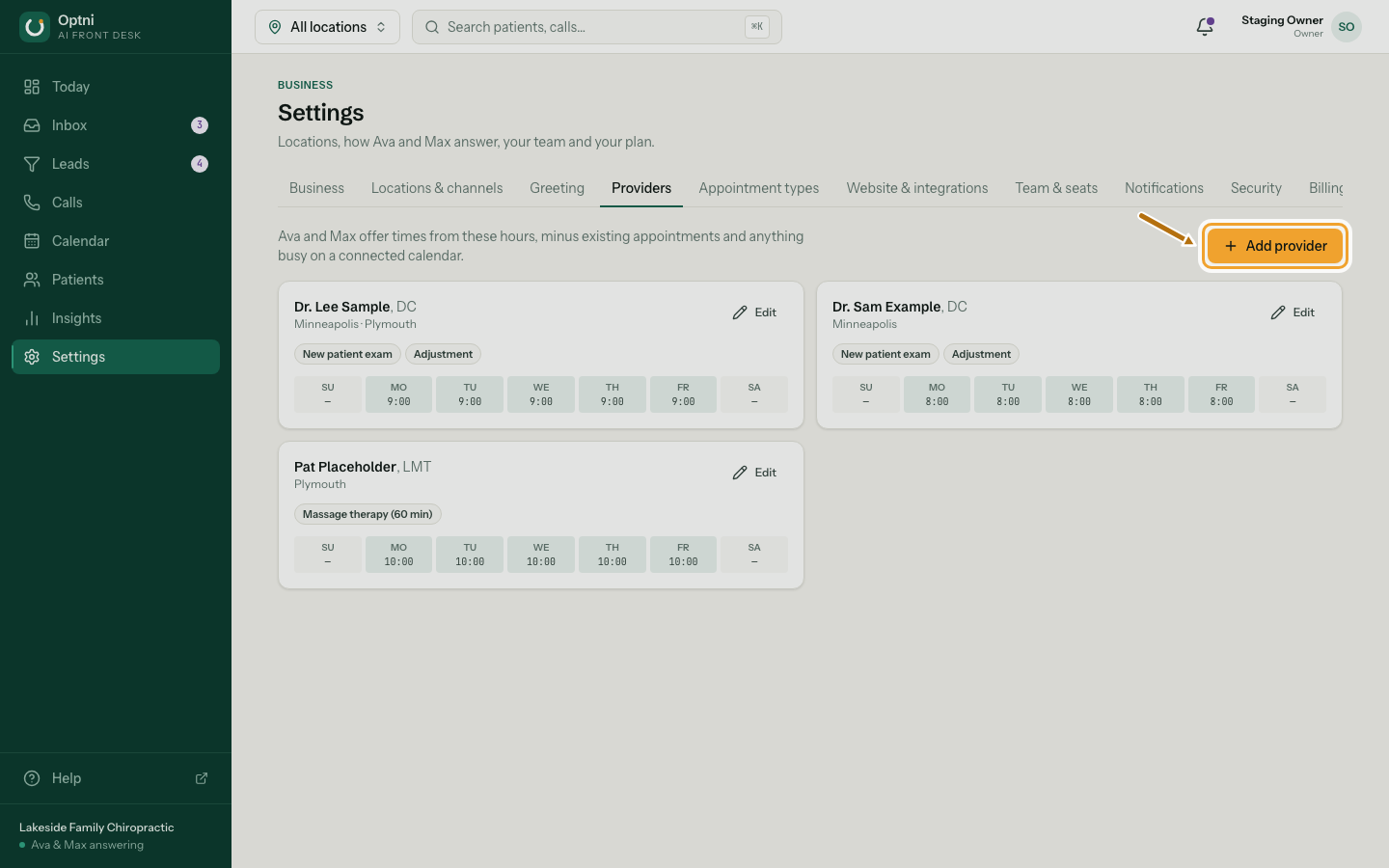
Task: Click the Leads count badge
Action: click(200, 164)
